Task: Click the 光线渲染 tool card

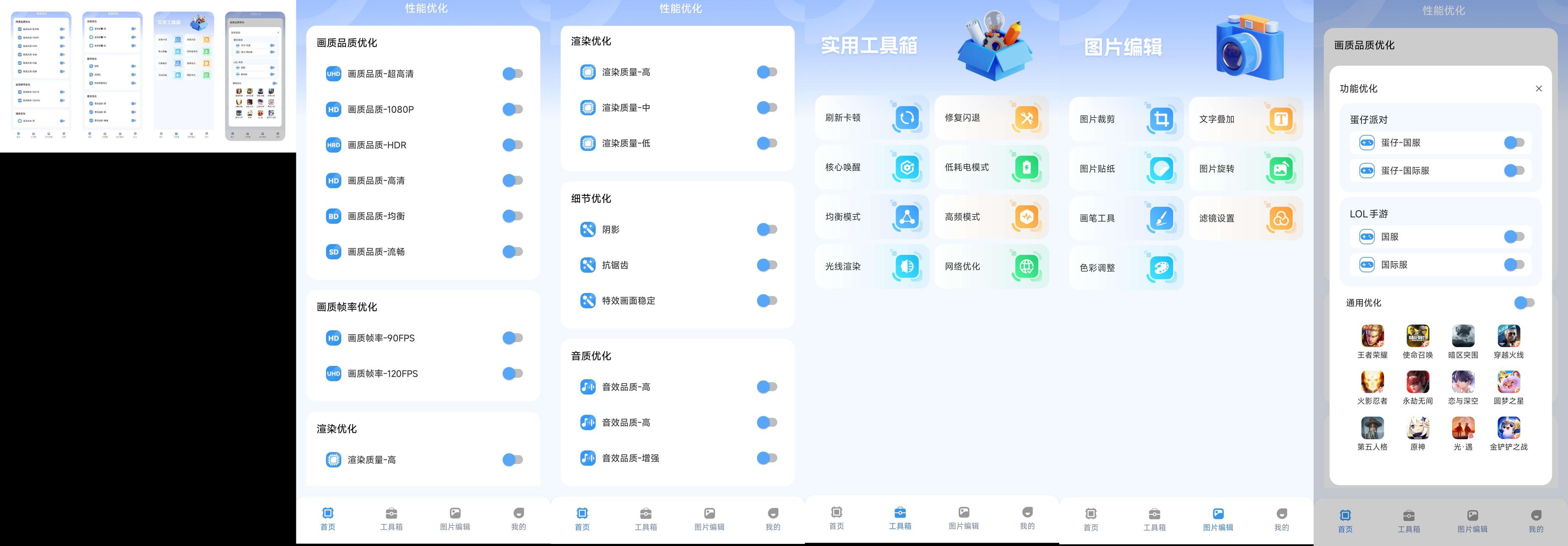Action: pyautogui.click(x=871, y=266)
